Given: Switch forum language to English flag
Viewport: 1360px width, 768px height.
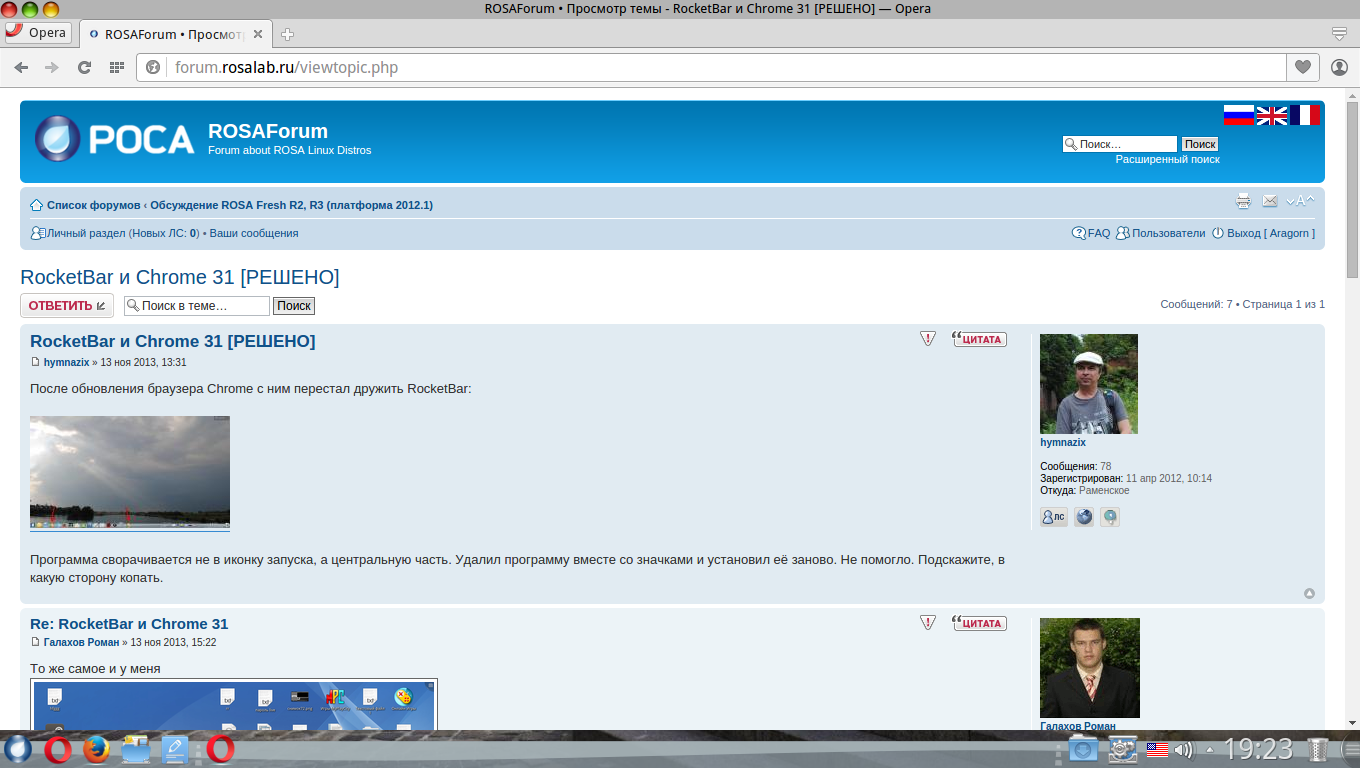Looking at the screenshot, I should (x=1271, y=115).
